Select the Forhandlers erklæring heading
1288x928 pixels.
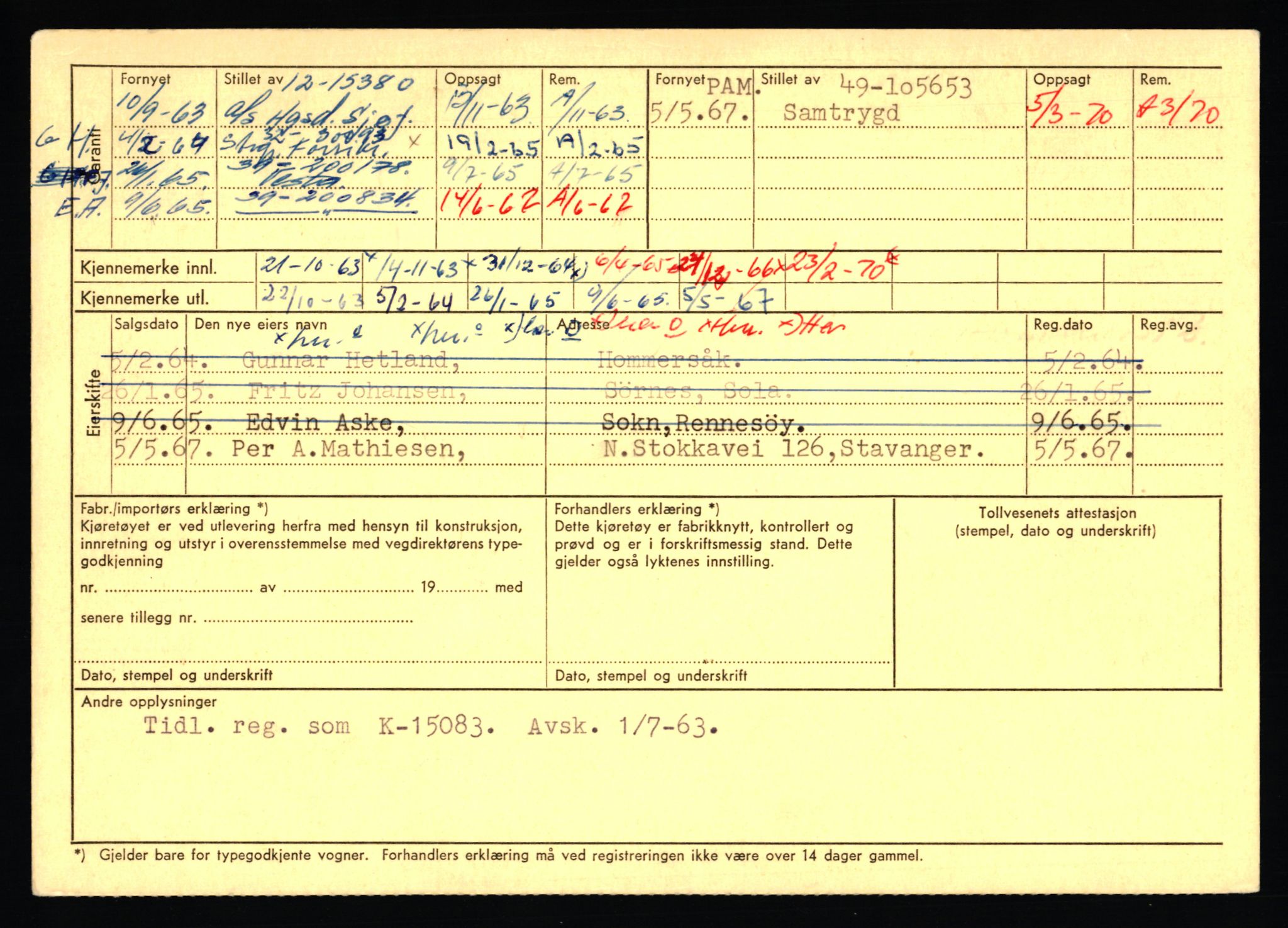637,510
